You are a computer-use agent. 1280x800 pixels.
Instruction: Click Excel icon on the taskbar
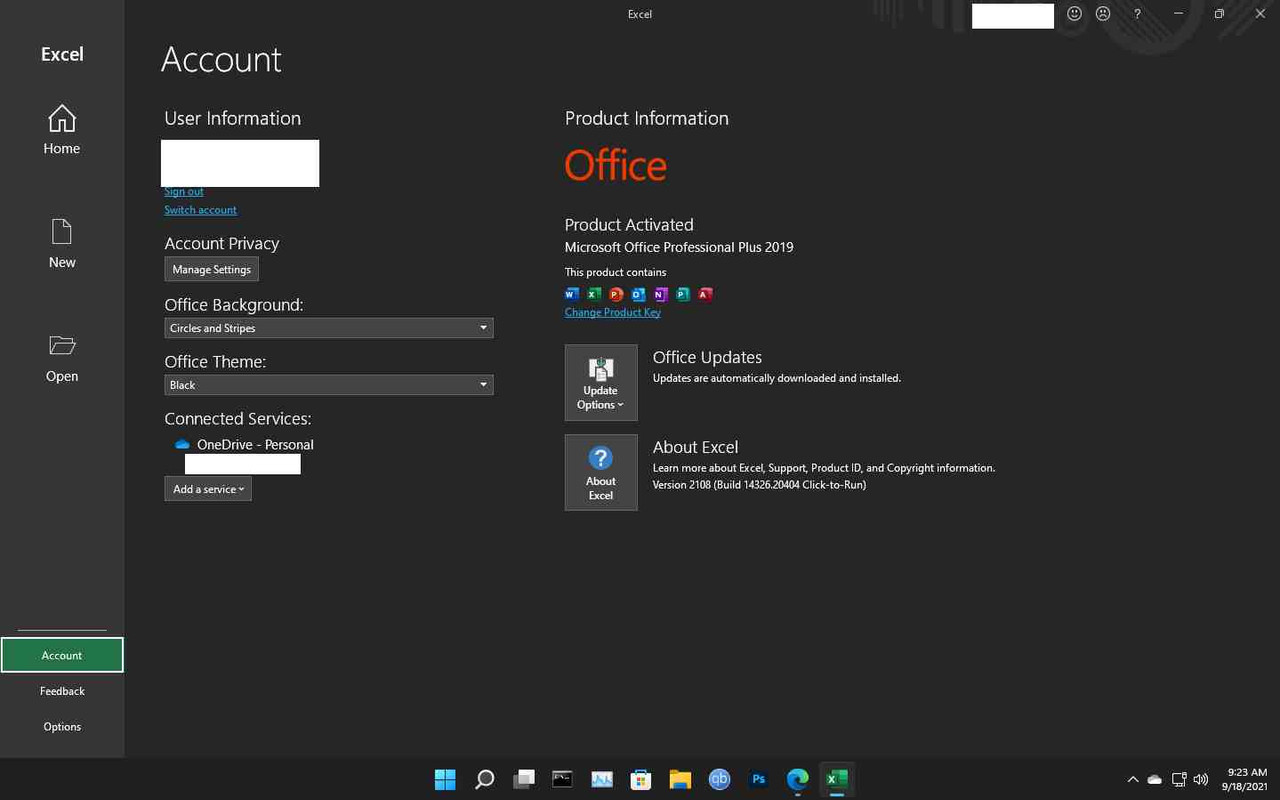point(836,779)
